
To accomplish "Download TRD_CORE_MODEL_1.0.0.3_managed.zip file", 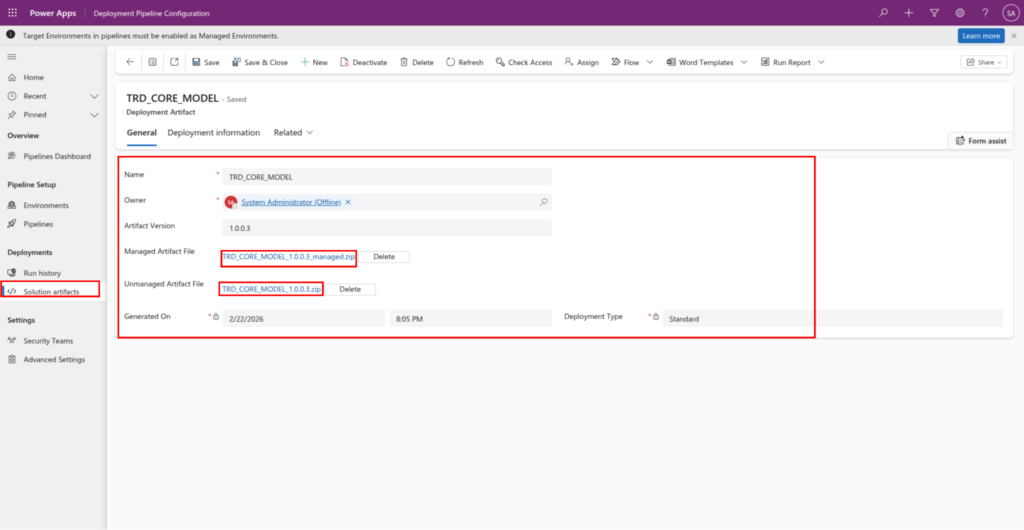I will click(288, 257).
